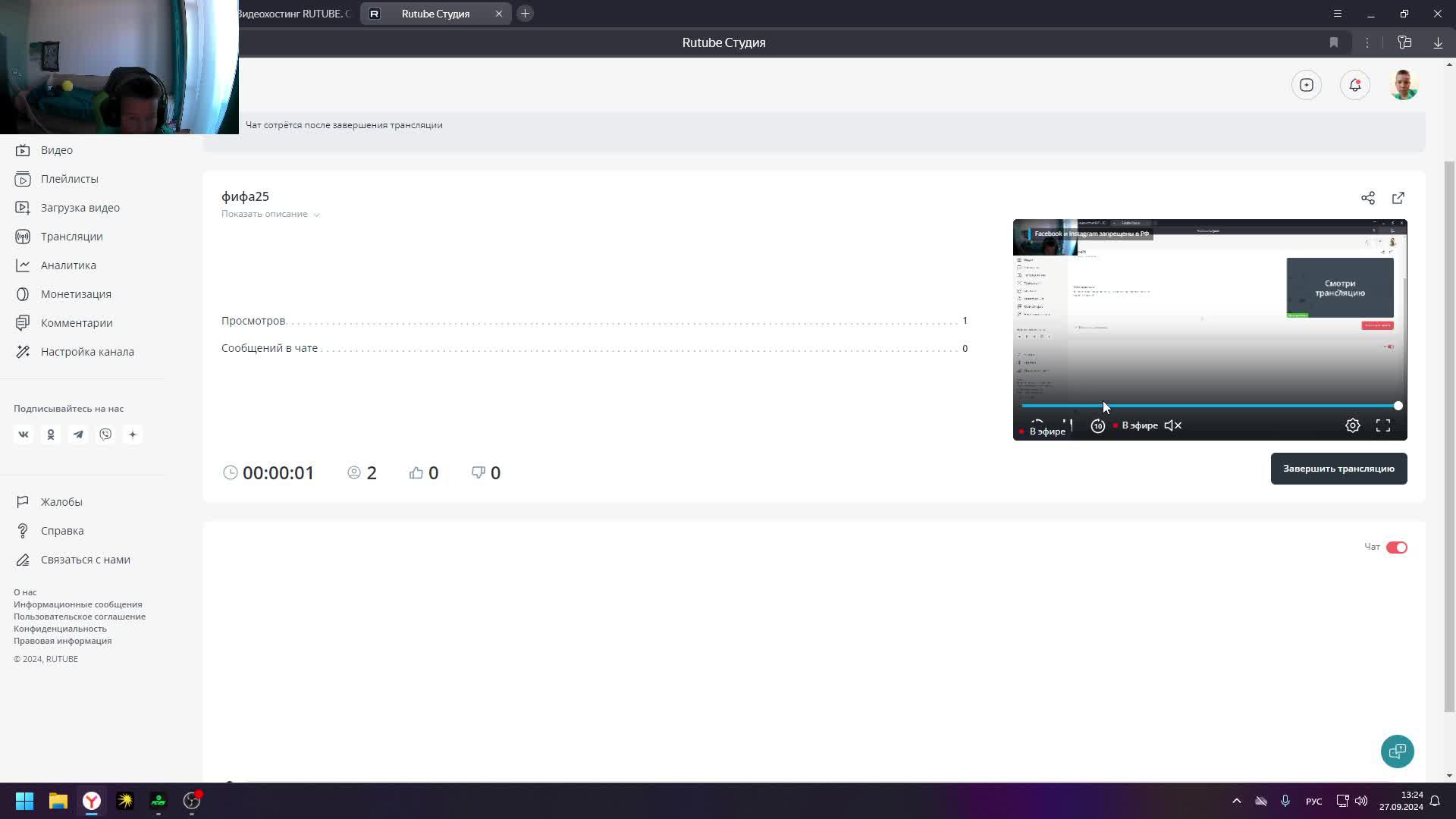Screen dimensions: 1456x819
Task: Click Завершить трансляцию button
Action: 1338,469
